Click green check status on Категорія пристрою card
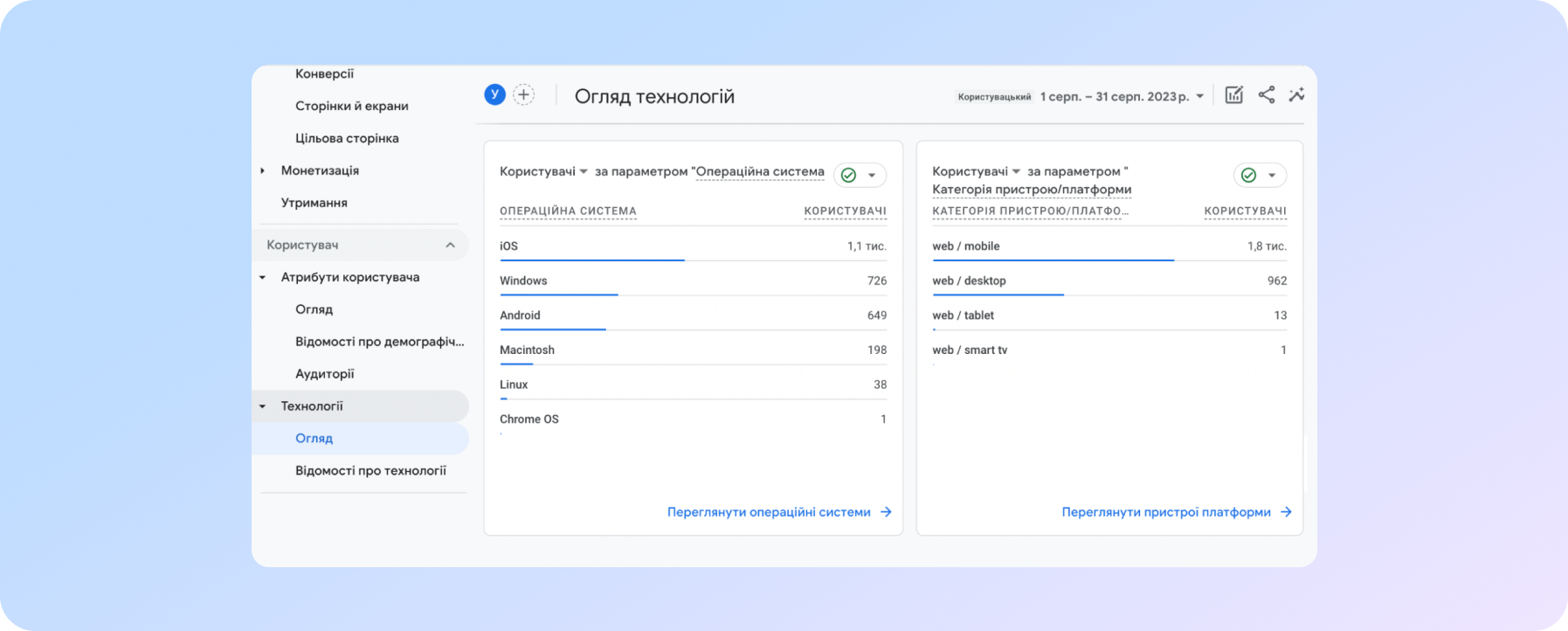 point(1248,175)
